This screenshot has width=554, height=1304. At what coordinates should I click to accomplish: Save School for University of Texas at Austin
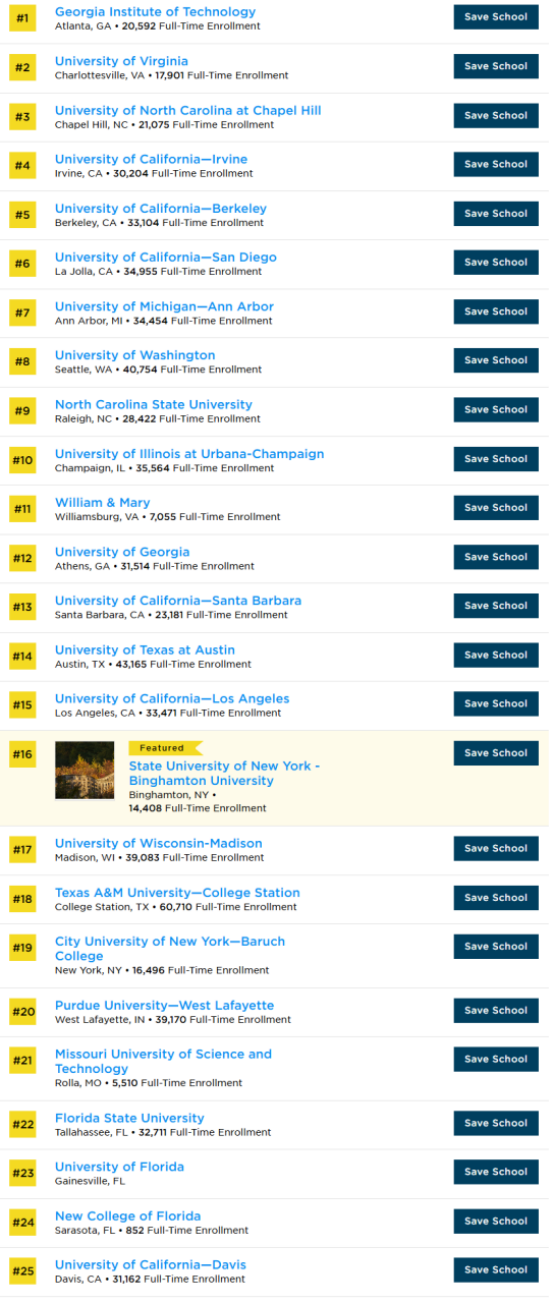point(496,655)
